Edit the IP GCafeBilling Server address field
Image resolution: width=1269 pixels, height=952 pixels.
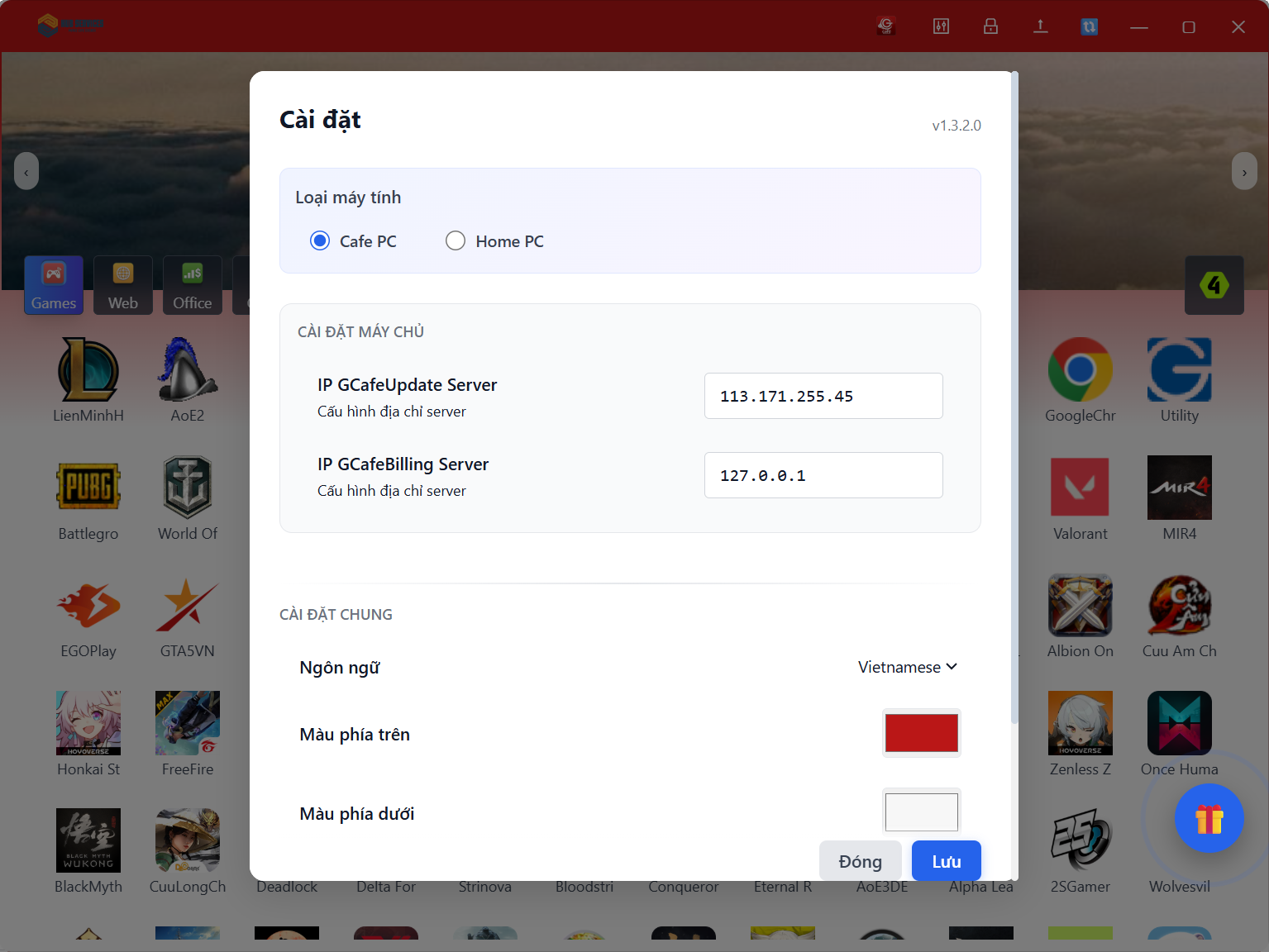[823, 475]
